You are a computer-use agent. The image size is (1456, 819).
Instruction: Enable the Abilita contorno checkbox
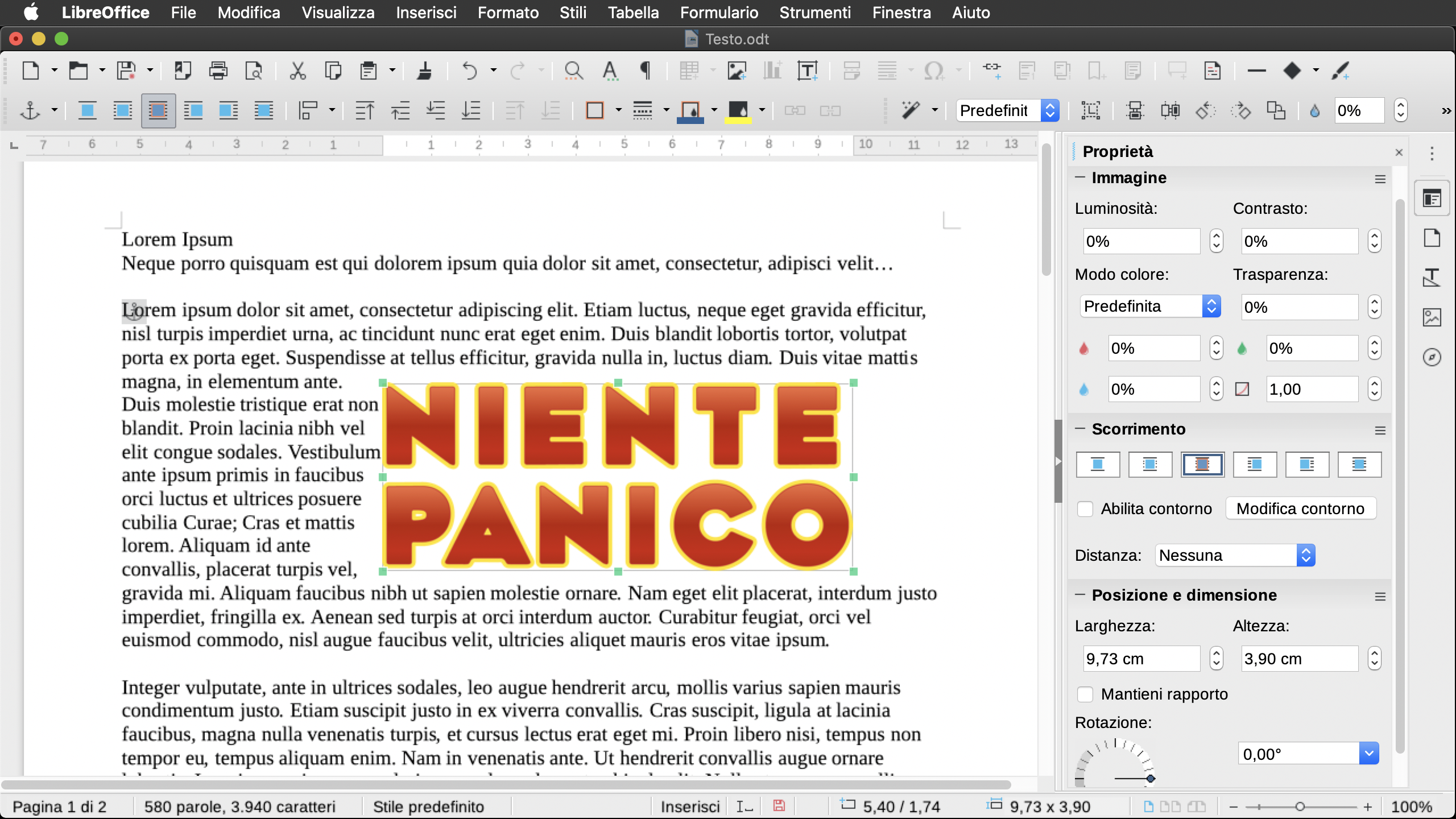[x=1085, y=508]
